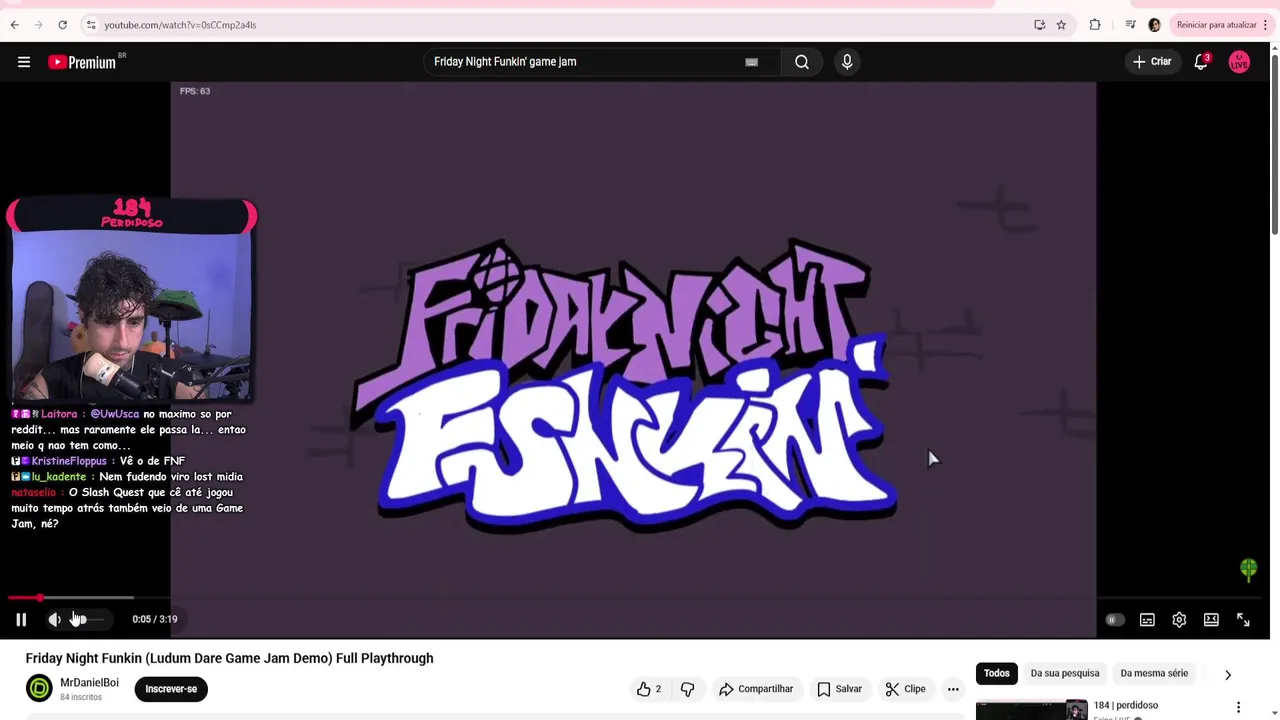Screen dimensions: 1280x720
Task: Open the video settings gear
Action: (x=1179, y=620)
